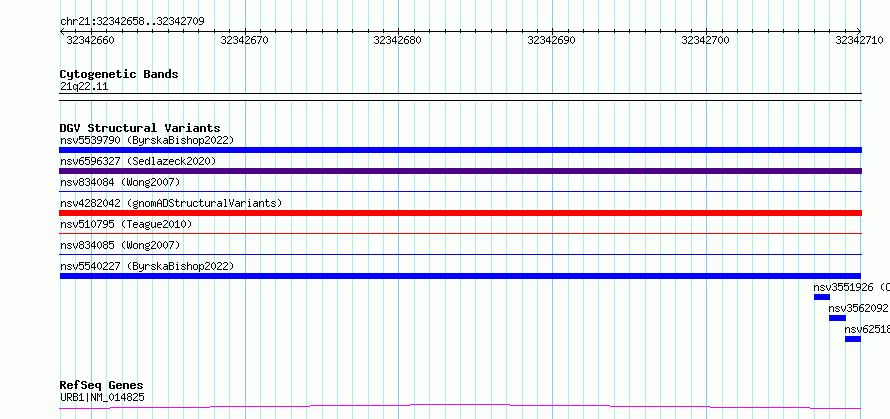Open variant nsv5540227 (ByrskaBishop2022) label

coord(147,266)
